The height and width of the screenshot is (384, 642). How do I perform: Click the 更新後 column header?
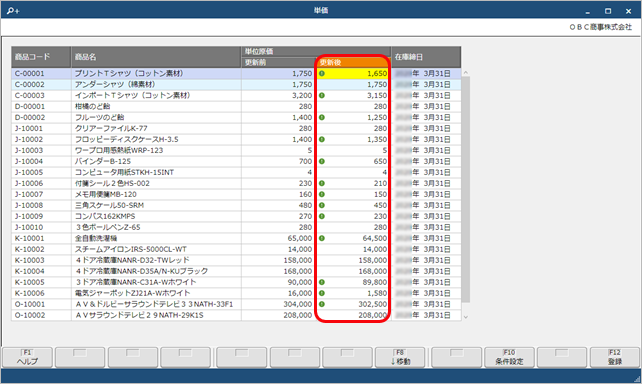tap(353, 62)
